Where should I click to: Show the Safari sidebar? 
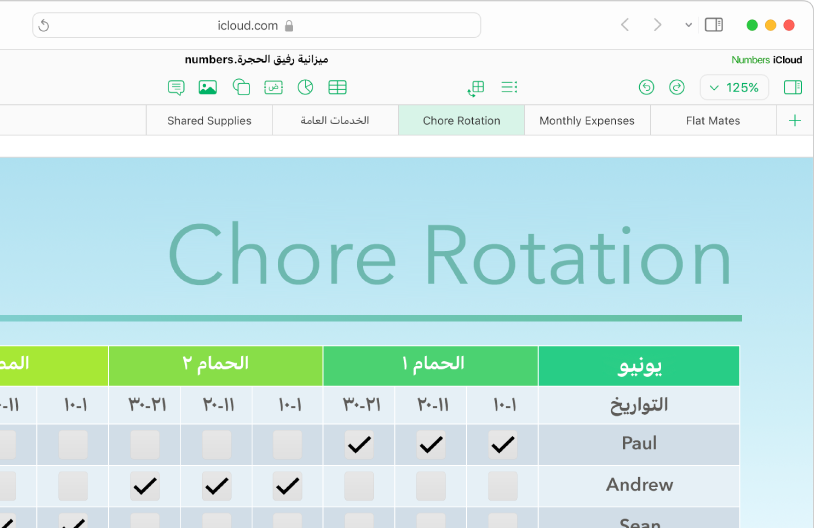point(714,24)
